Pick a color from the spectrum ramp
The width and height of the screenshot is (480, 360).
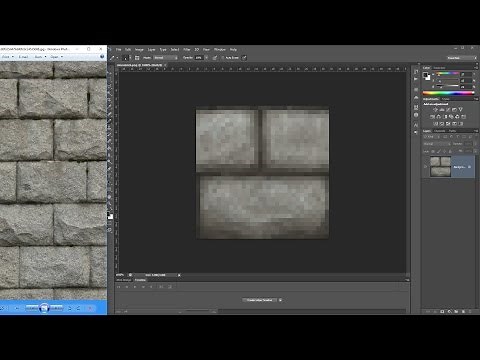448,93
